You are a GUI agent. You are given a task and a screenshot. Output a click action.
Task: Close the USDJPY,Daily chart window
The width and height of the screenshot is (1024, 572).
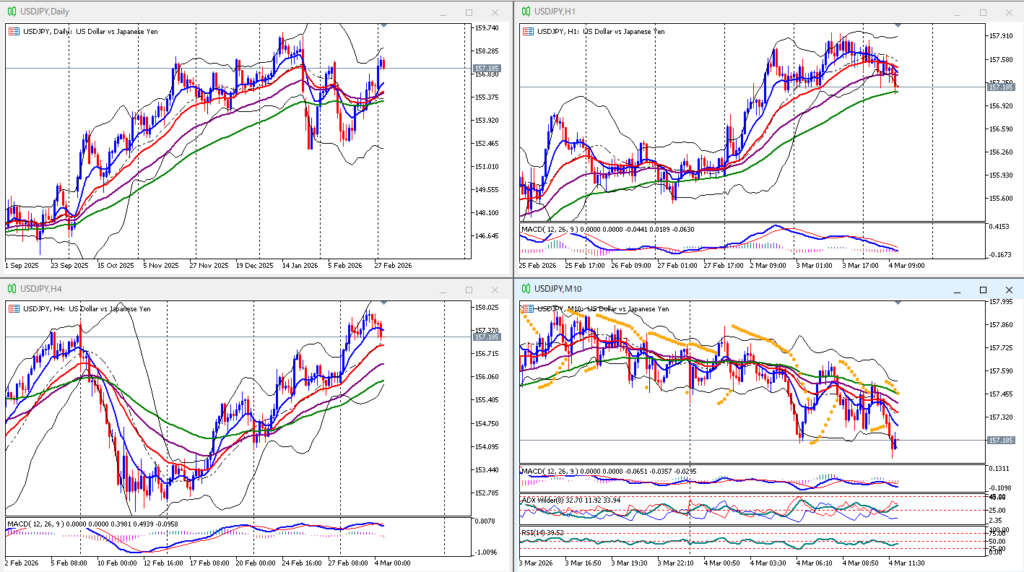(x=493, y=12)
